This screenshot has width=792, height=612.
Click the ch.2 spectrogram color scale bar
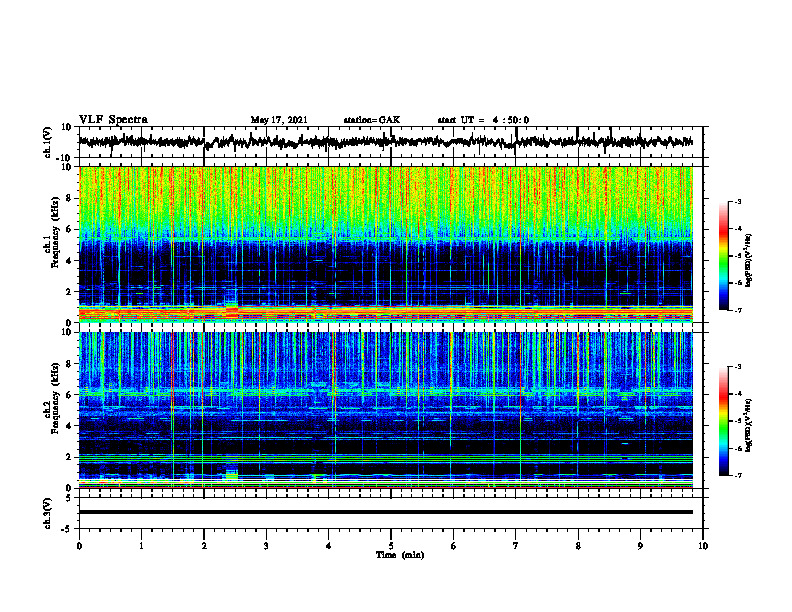(723, 421)
